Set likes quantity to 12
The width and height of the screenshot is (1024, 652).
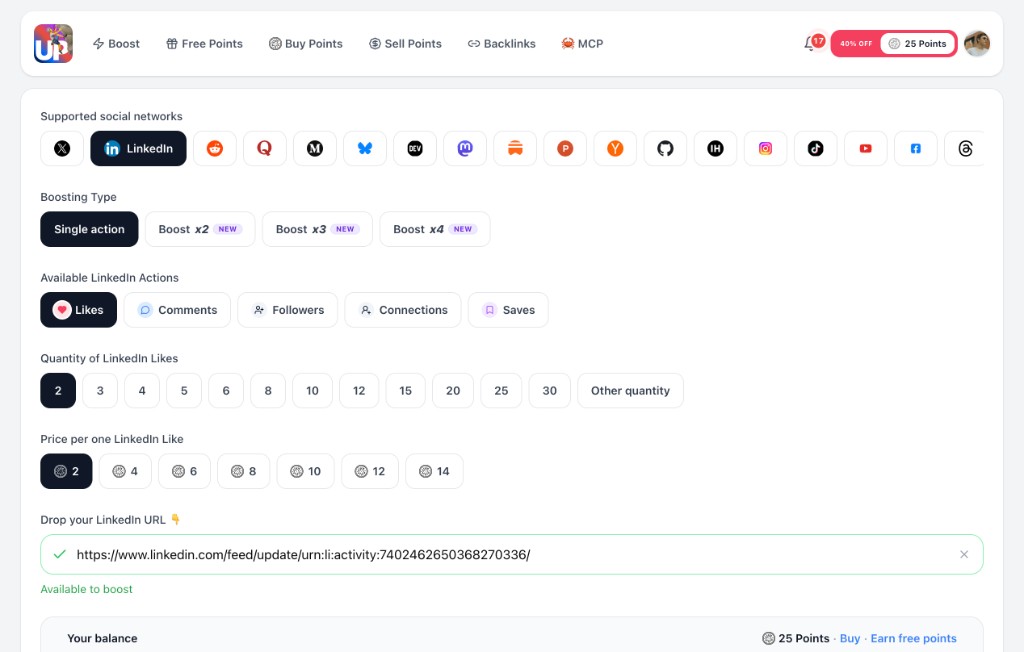pos(359,391)
